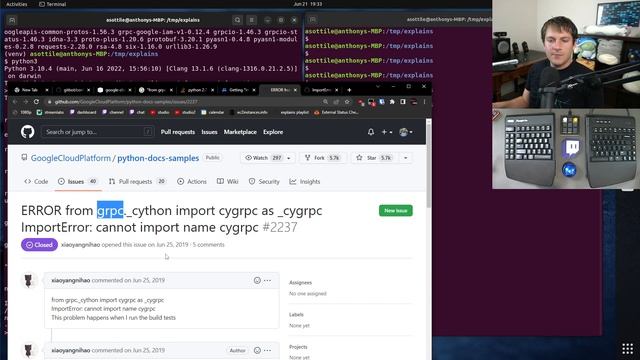Reload the browser page
640x360 pixels.
36,102
